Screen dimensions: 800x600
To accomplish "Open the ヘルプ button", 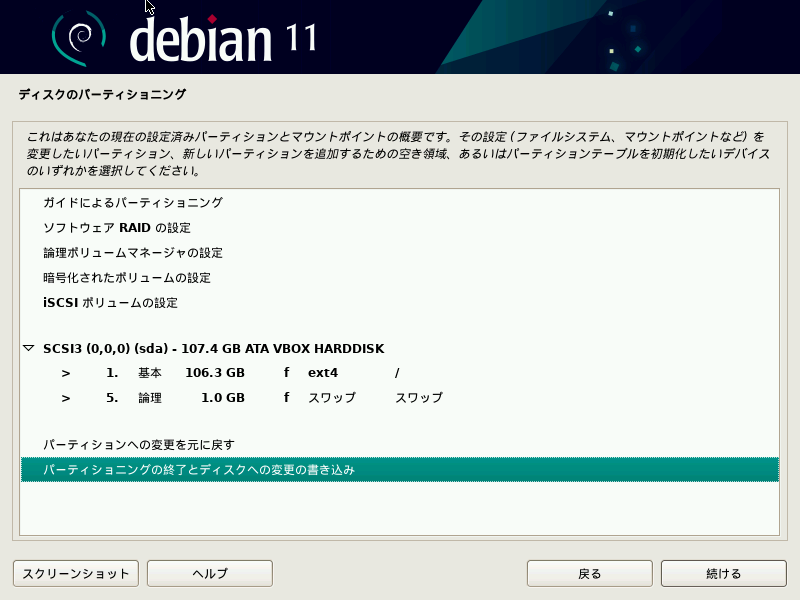I will (x=210, y=573).
